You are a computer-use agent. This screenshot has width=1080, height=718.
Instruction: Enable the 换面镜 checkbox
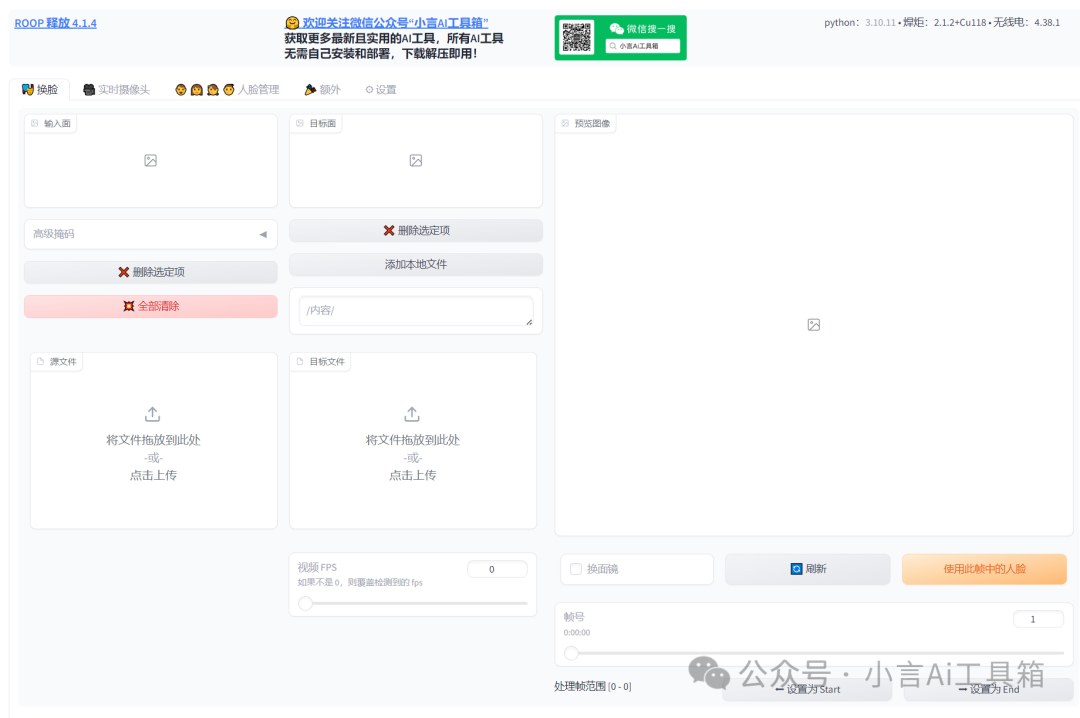tap(576, 569)
